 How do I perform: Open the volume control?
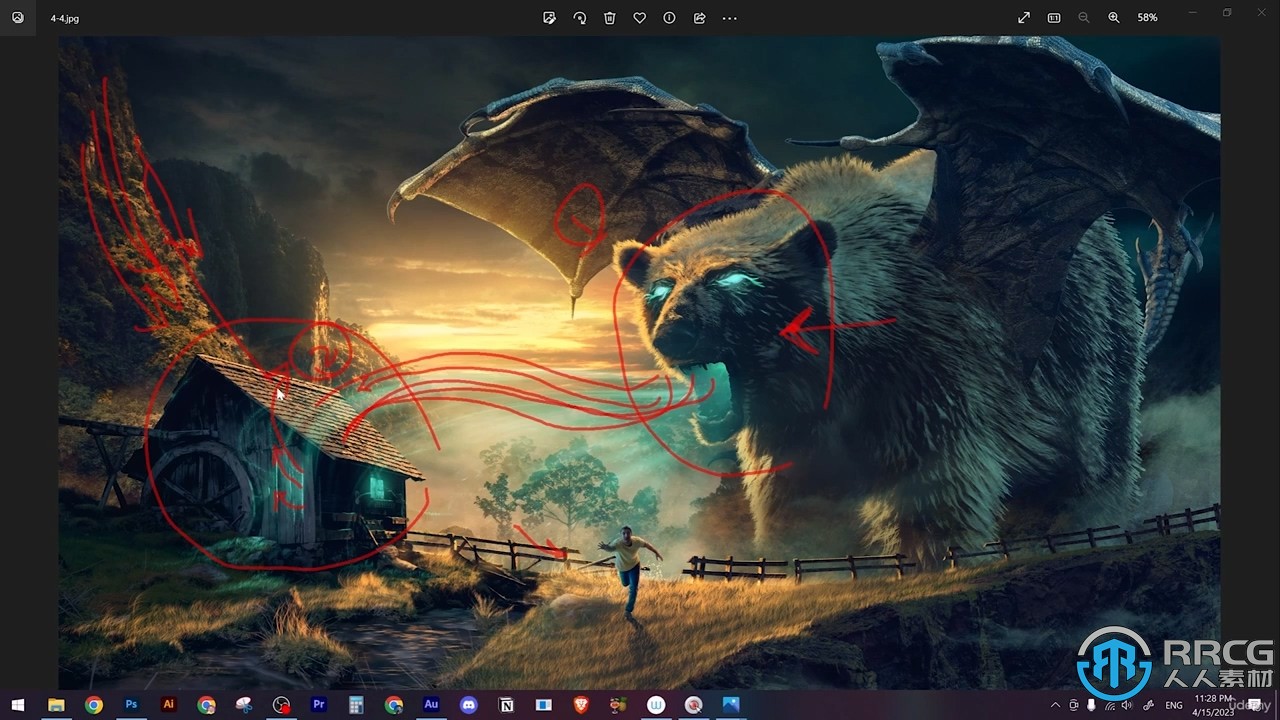point(1127,705)
